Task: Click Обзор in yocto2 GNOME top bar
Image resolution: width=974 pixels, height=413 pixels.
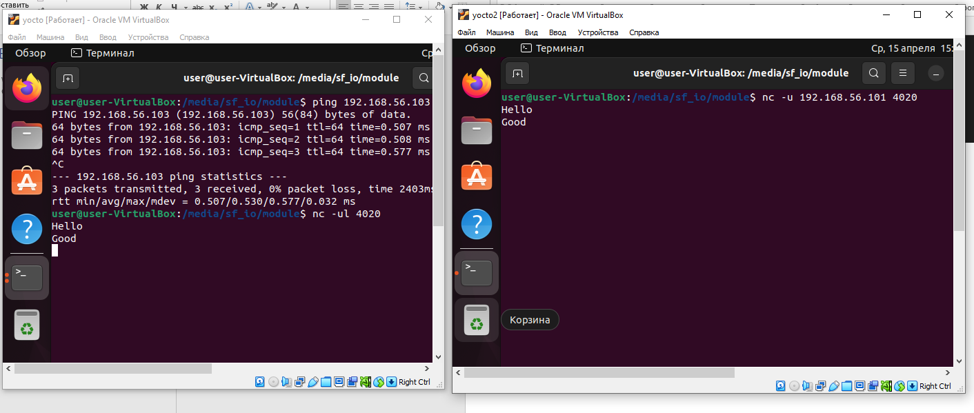Action: coord(480,48)
